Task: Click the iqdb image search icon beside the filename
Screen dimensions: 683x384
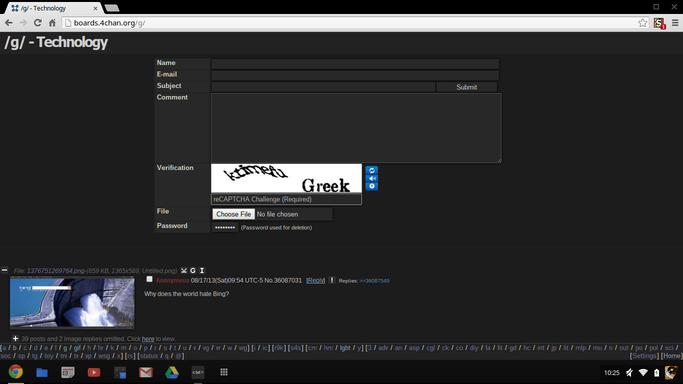Action: click(x=184, y=271)
